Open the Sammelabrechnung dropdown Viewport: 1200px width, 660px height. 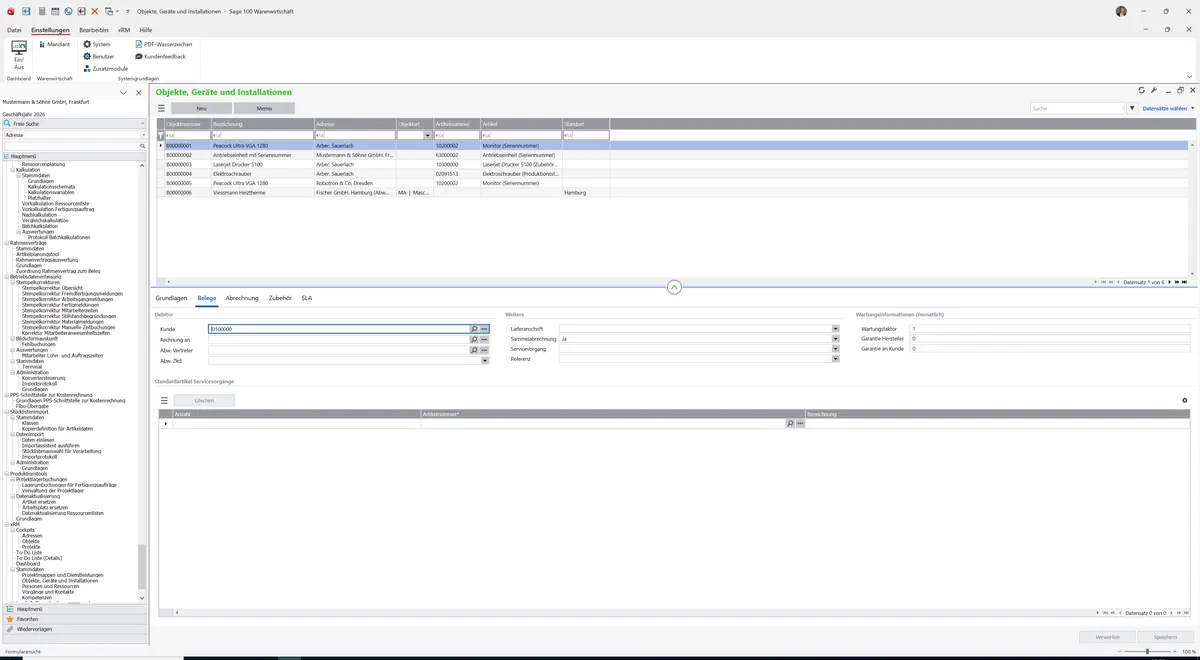click(x=835, y=339)
